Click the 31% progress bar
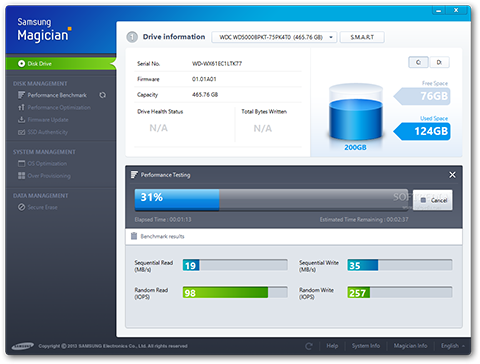The height and width of the screenshot is (364, 480). pos(272,200)
